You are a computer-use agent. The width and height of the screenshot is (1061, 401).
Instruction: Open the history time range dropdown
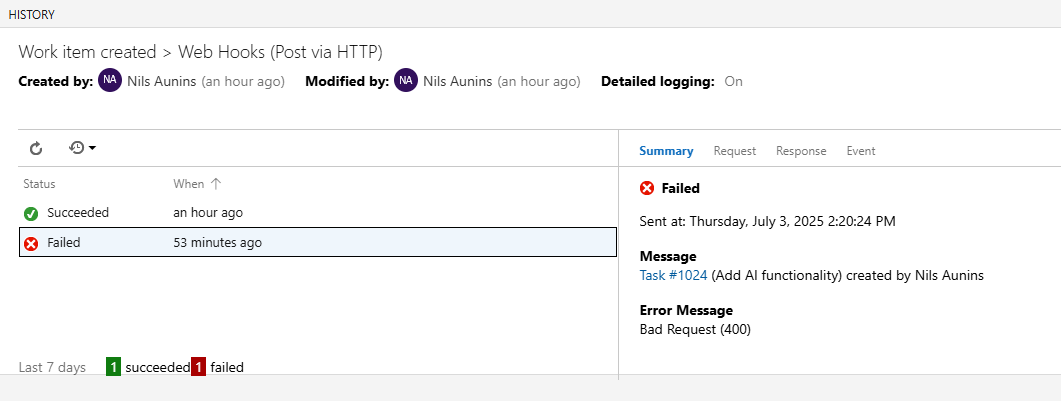pos(82,148)
